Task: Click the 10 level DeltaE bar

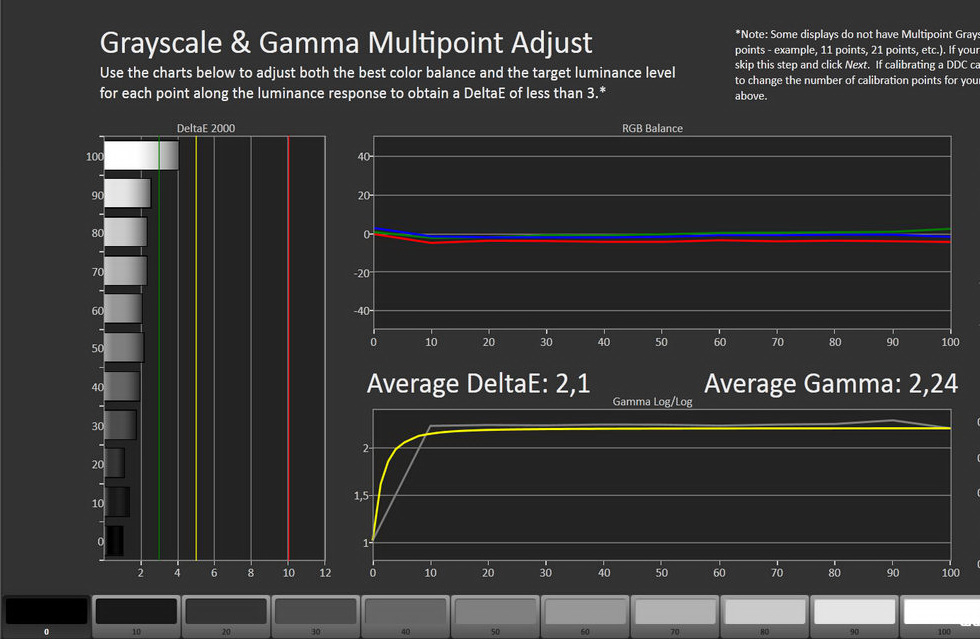Action: coord(117,502)
